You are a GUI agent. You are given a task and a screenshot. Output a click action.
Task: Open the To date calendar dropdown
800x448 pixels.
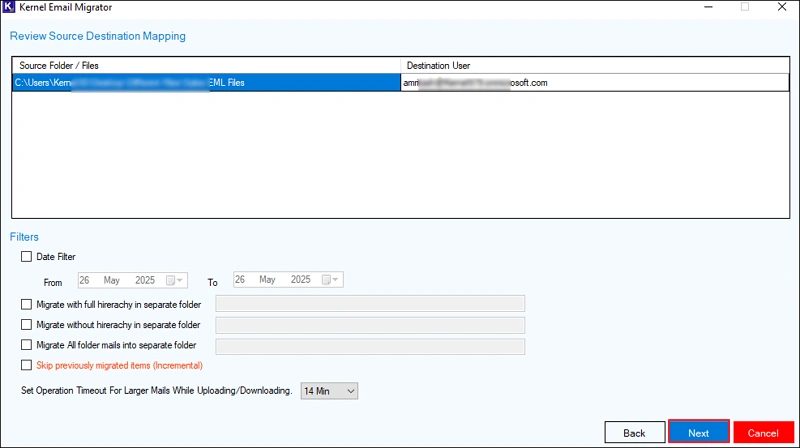click(330, 280)
